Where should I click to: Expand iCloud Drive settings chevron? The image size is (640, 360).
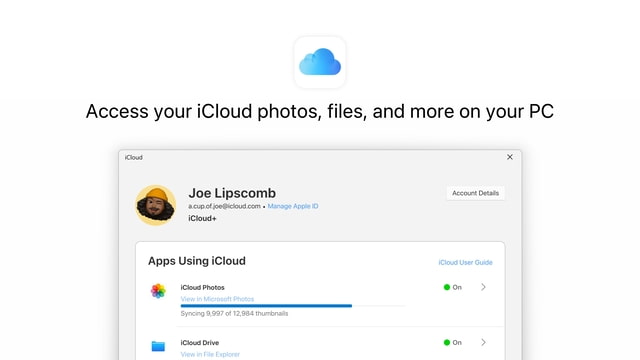coord(483,342)
